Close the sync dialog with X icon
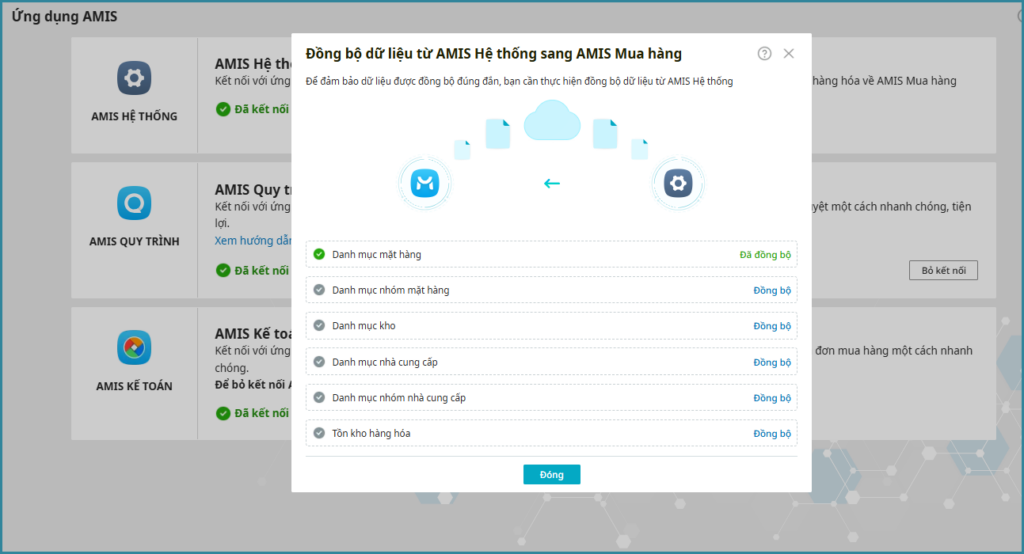Viewport: 1024px width, 554px height. pos(789,54)
